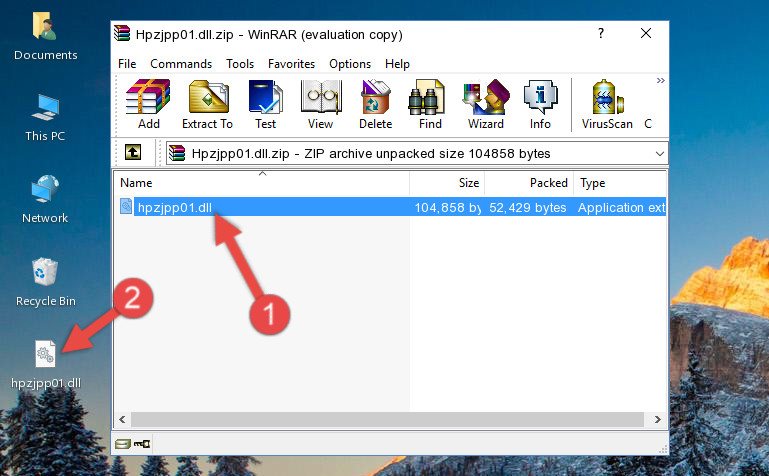
Task: Click the Extract To toolbar icon
Action: (x=207, y=104)
